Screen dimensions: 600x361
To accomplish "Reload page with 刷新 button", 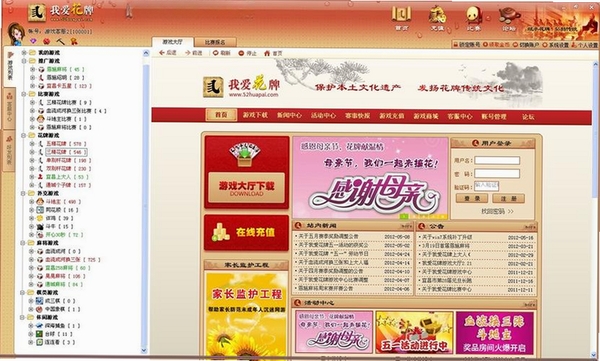I will point(222,53).
